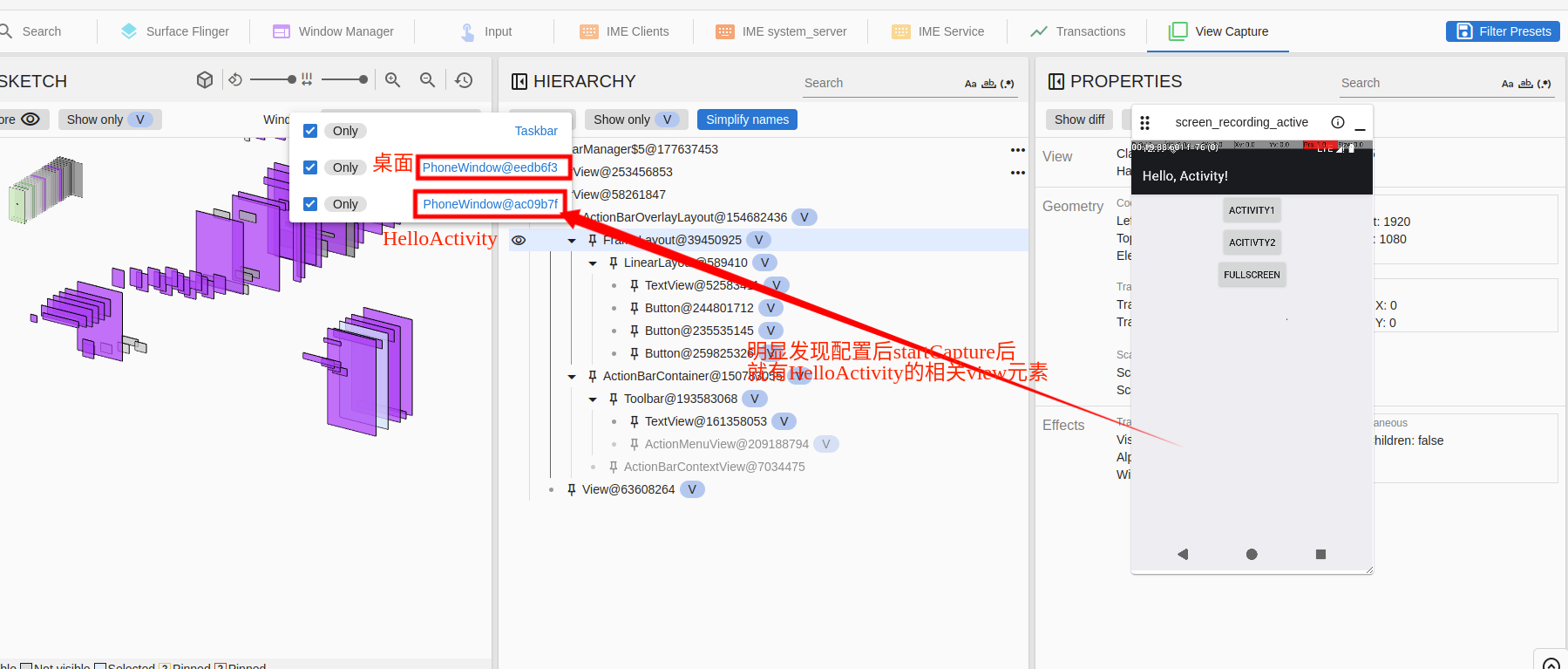Click the Android back triangle in the recording
The width and height of the screenshot is (1568, 669).
pos(1183,554)
